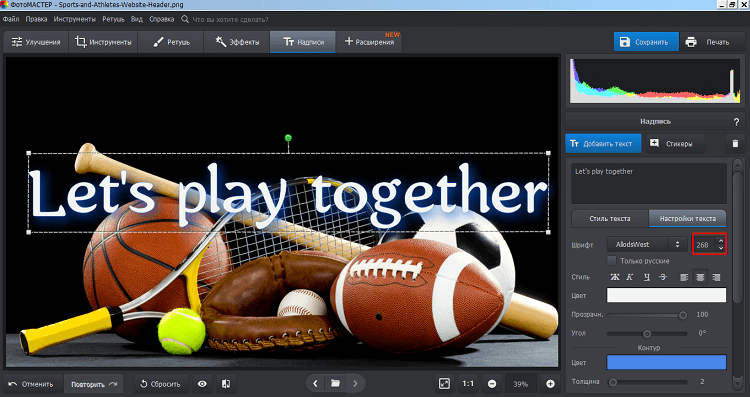Click the Сохранить button
This screenshot has height=397, width=750.
click(646, 42)
